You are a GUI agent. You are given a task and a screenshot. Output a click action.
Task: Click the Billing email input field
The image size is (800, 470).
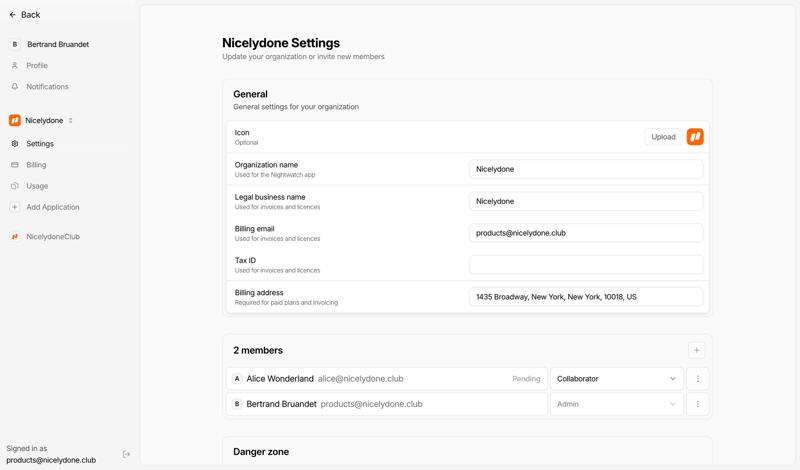[586, 233]
